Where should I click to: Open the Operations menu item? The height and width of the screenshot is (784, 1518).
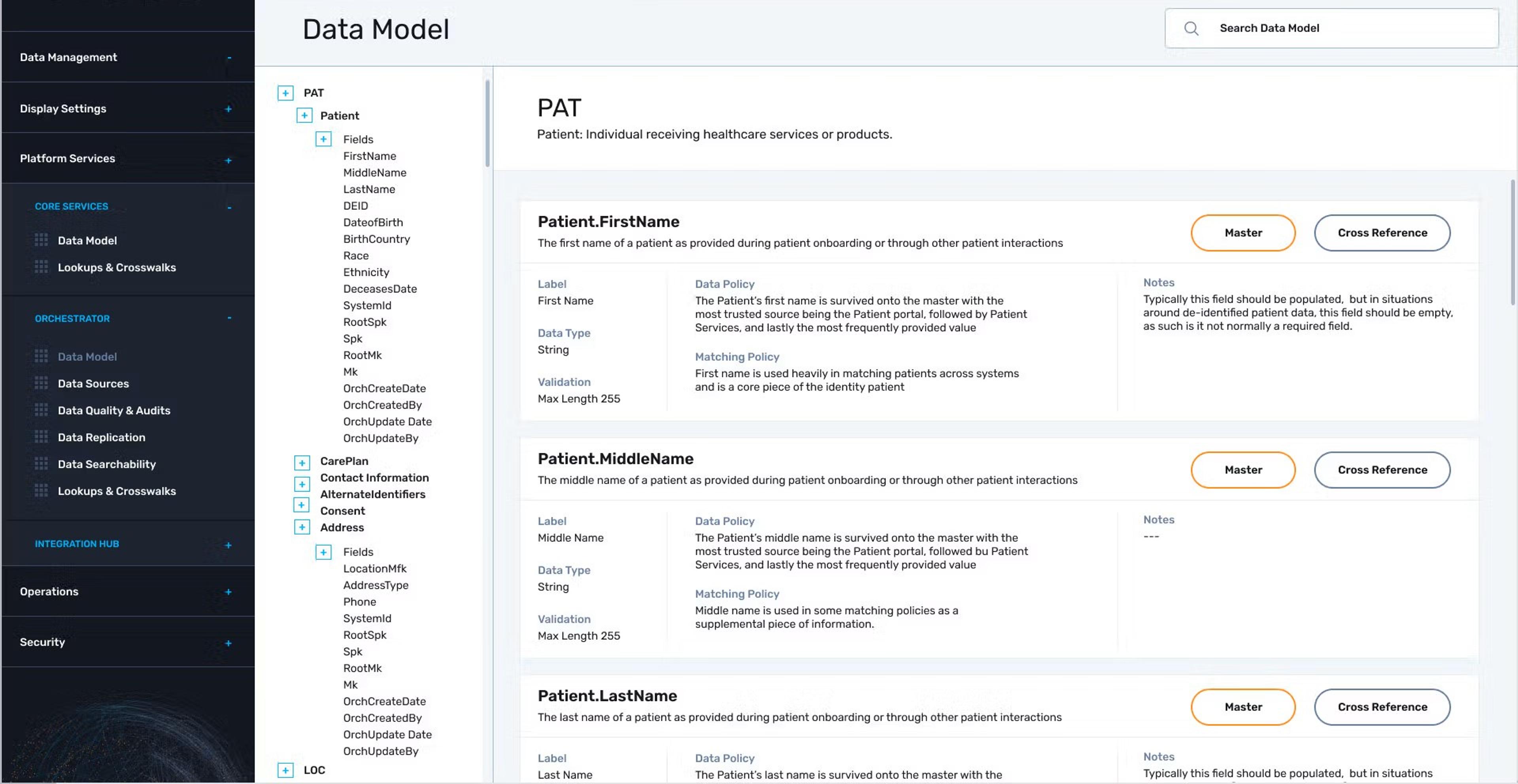click(49, 592)
